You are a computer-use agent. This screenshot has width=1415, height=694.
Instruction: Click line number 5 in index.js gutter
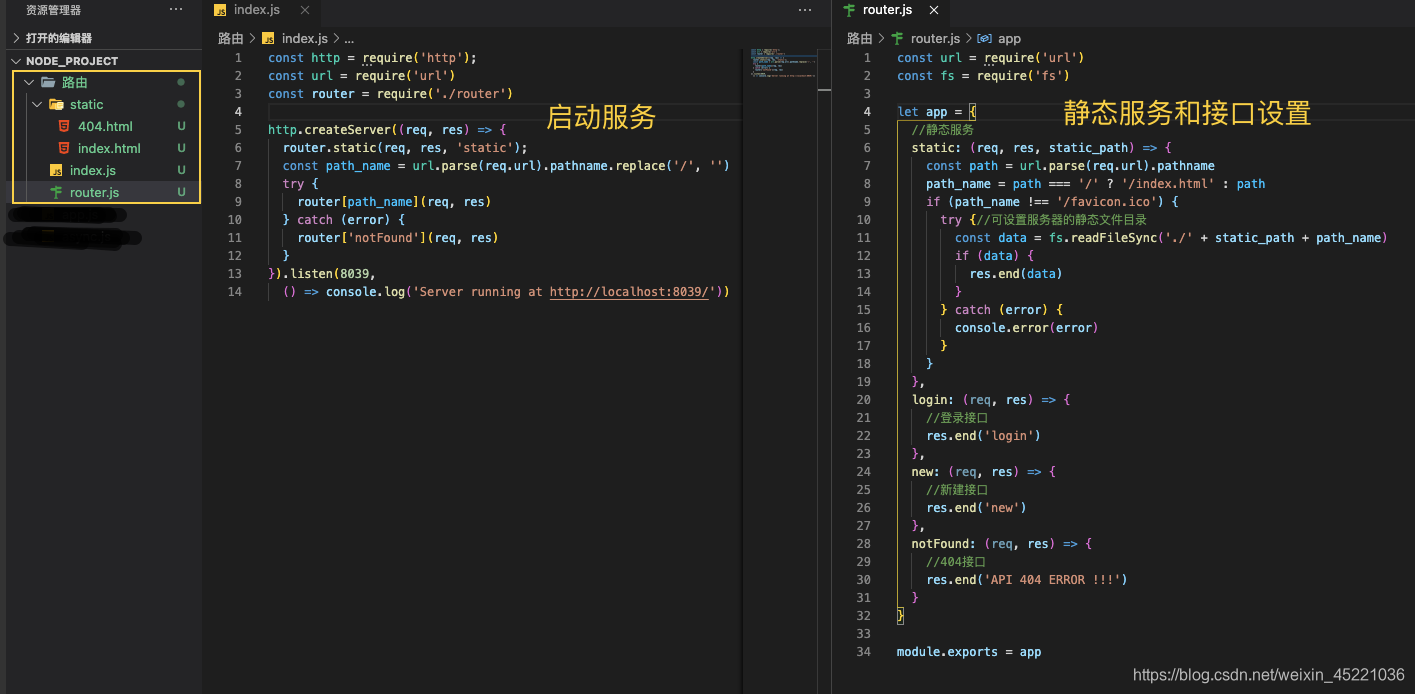[238, 130]
